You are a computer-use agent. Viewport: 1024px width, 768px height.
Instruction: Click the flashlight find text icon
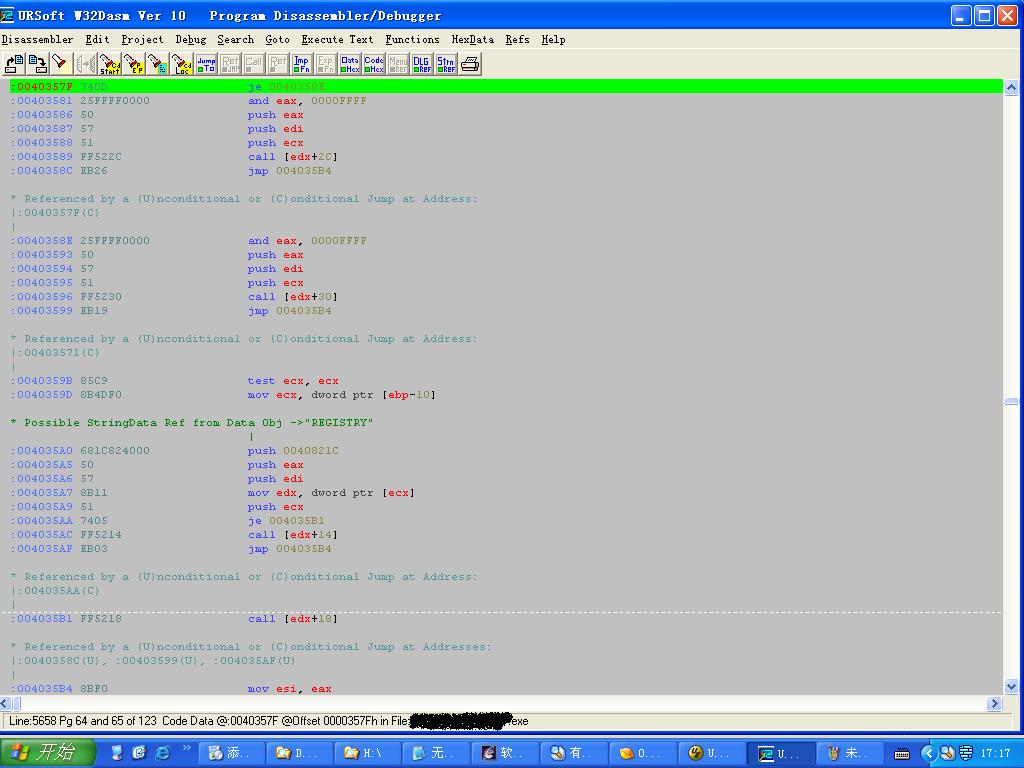(61, 63)
